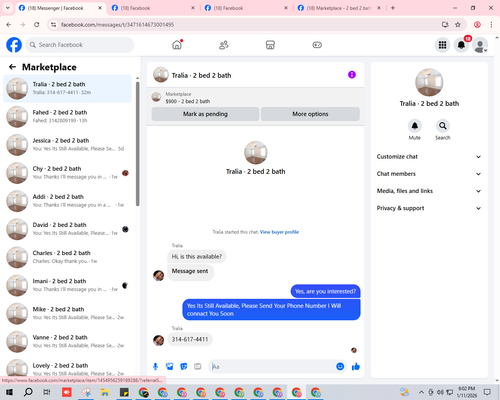
Task: Click Mark as pending button
Action: 205,114
